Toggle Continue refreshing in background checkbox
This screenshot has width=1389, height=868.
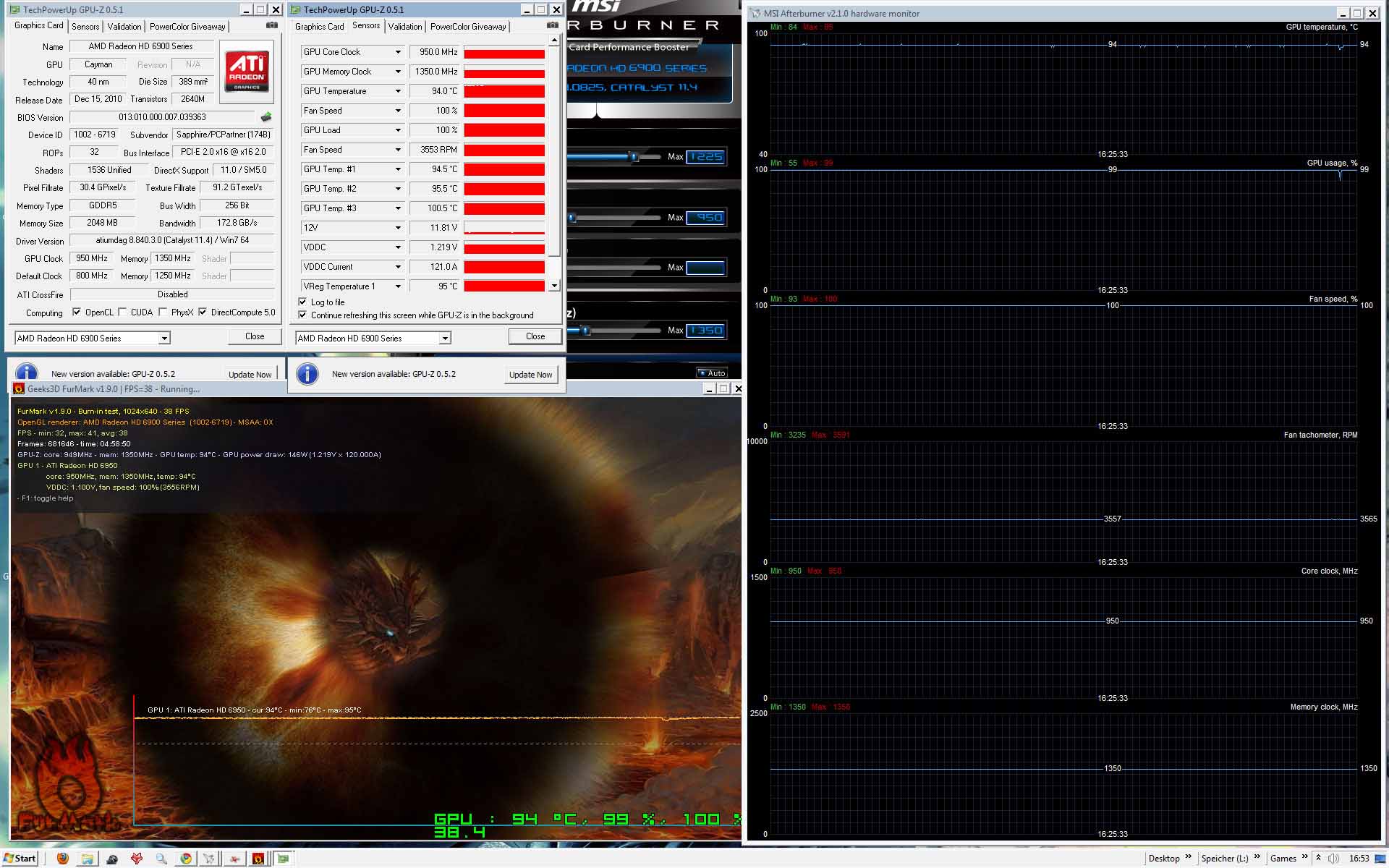[x=302, y=315]
